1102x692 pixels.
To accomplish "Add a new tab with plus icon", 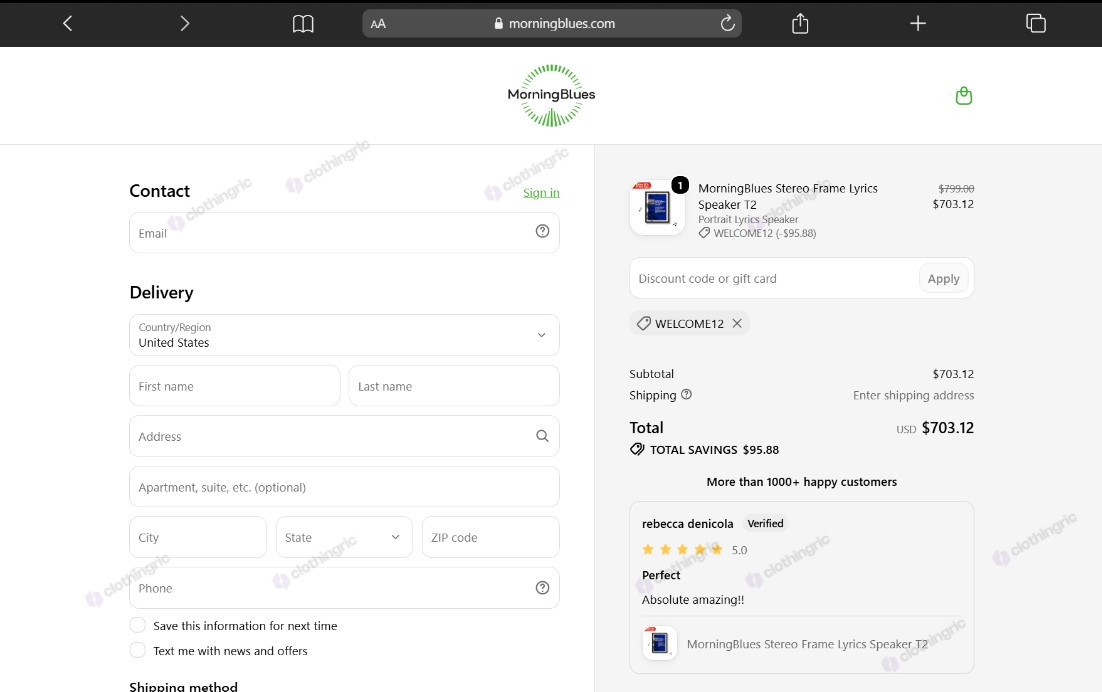I will pos(918,23).
